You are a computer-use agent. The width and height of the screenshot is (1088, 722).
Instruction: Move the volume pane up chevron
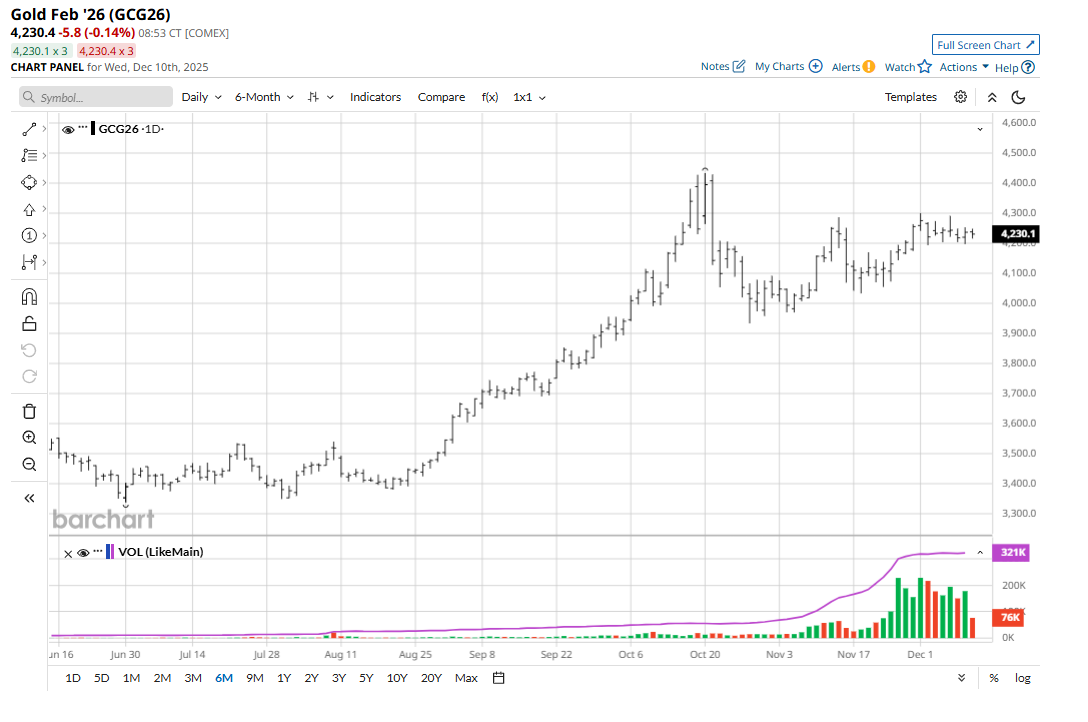pos(980,553)
